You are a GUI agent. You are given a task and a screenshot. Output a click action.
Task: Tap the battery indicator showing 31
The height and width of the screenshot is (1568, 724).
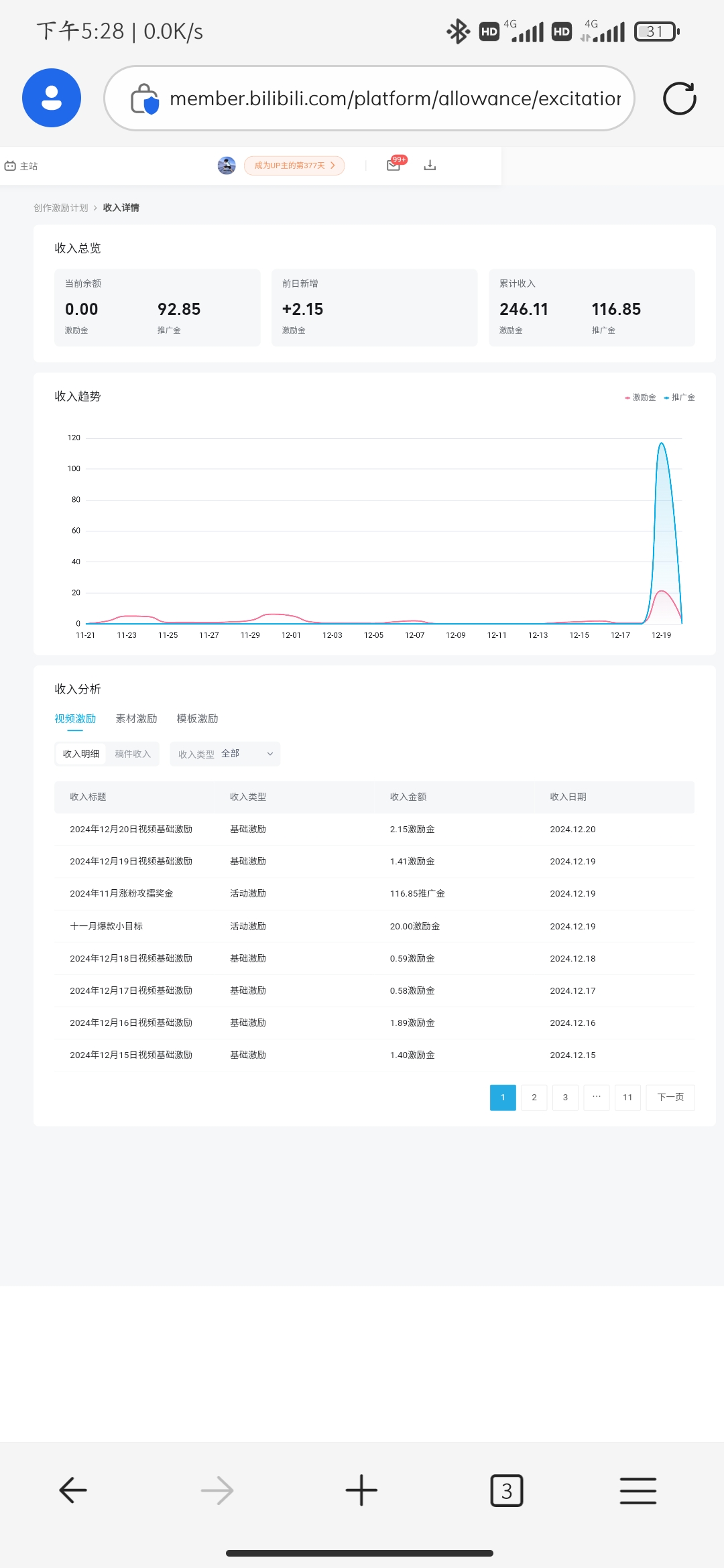click(x=657, y=31)
